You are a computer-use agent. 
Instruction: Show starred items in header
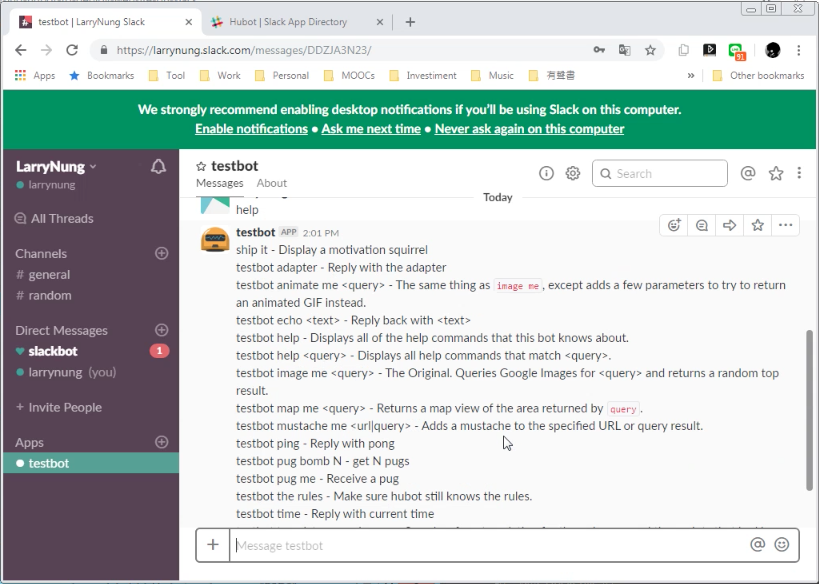(776, 173)
